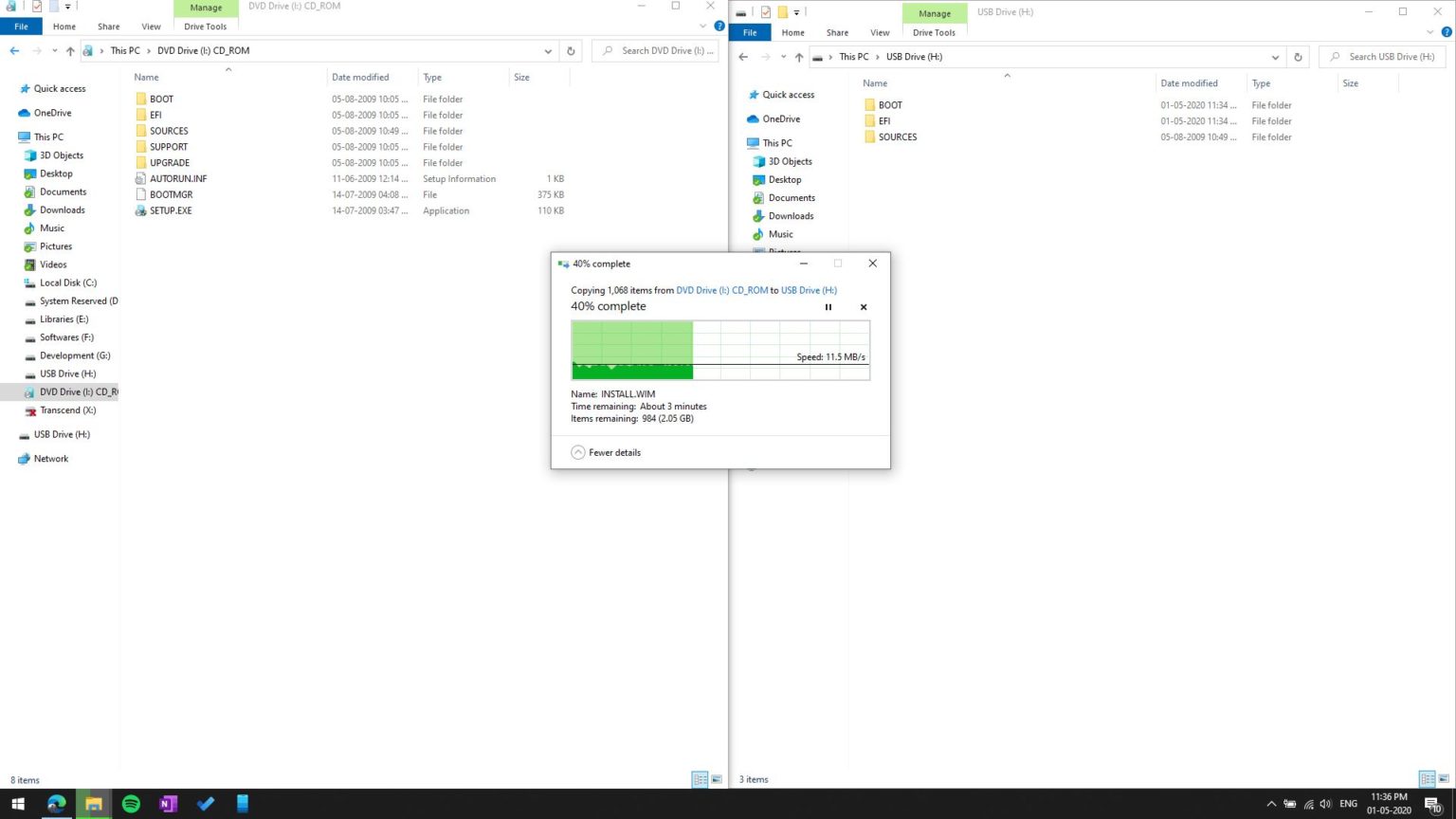Go up one level in USB window
This screenshot has width=1456, height=819.
(x=799, y=57)
